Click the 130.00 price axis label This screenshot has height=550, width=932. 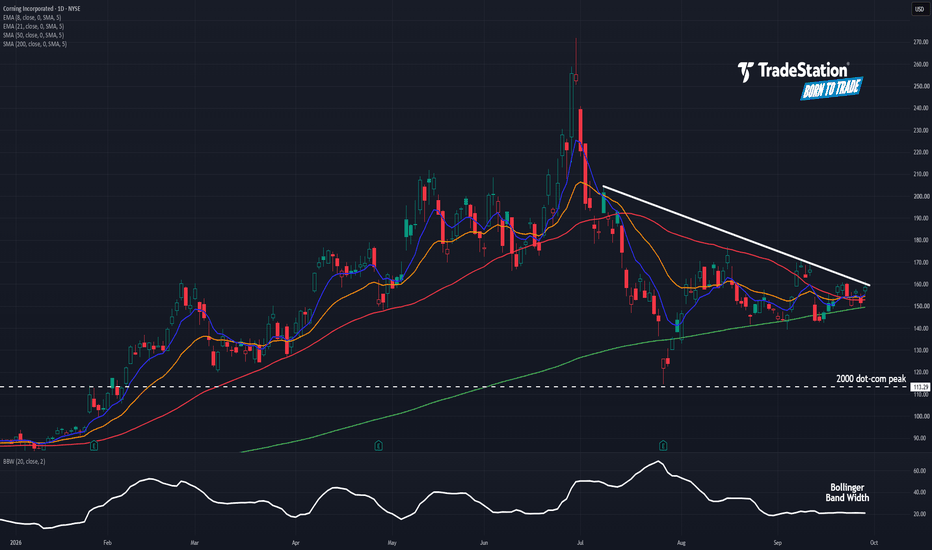[921, 350]
